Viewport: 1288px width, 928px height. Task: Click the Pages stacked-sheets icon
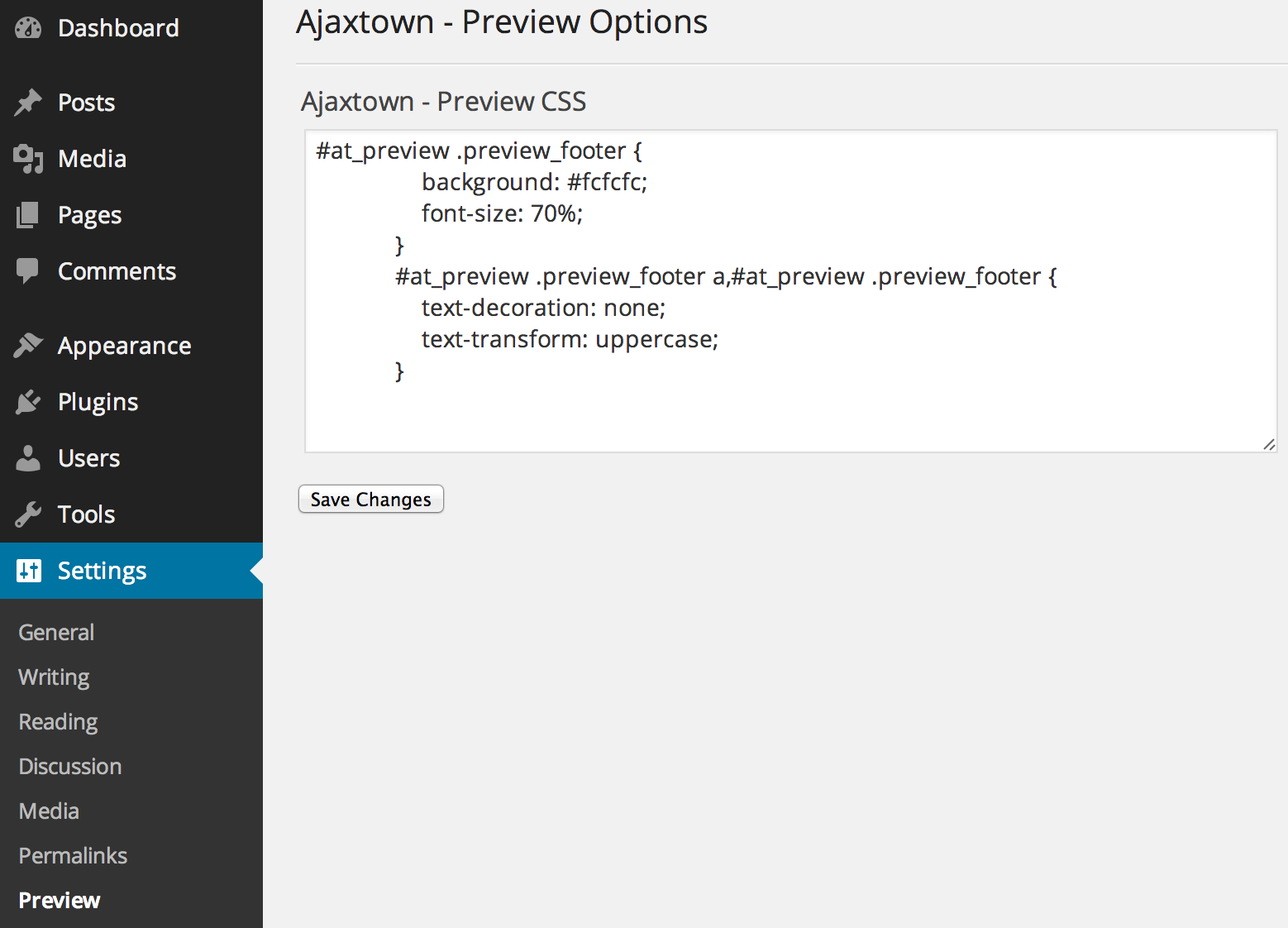pyautogui.click(x=28, y=215)
